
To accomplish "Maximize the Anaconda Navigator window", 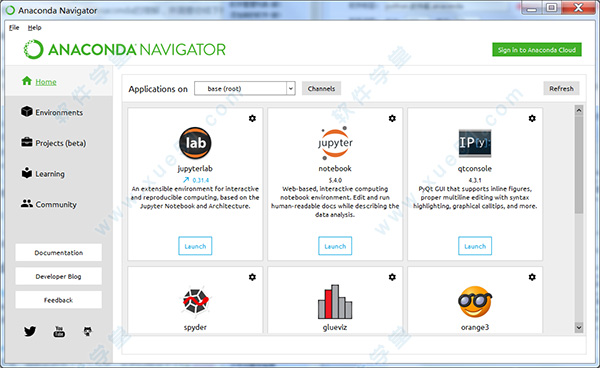I will point(551,8).
